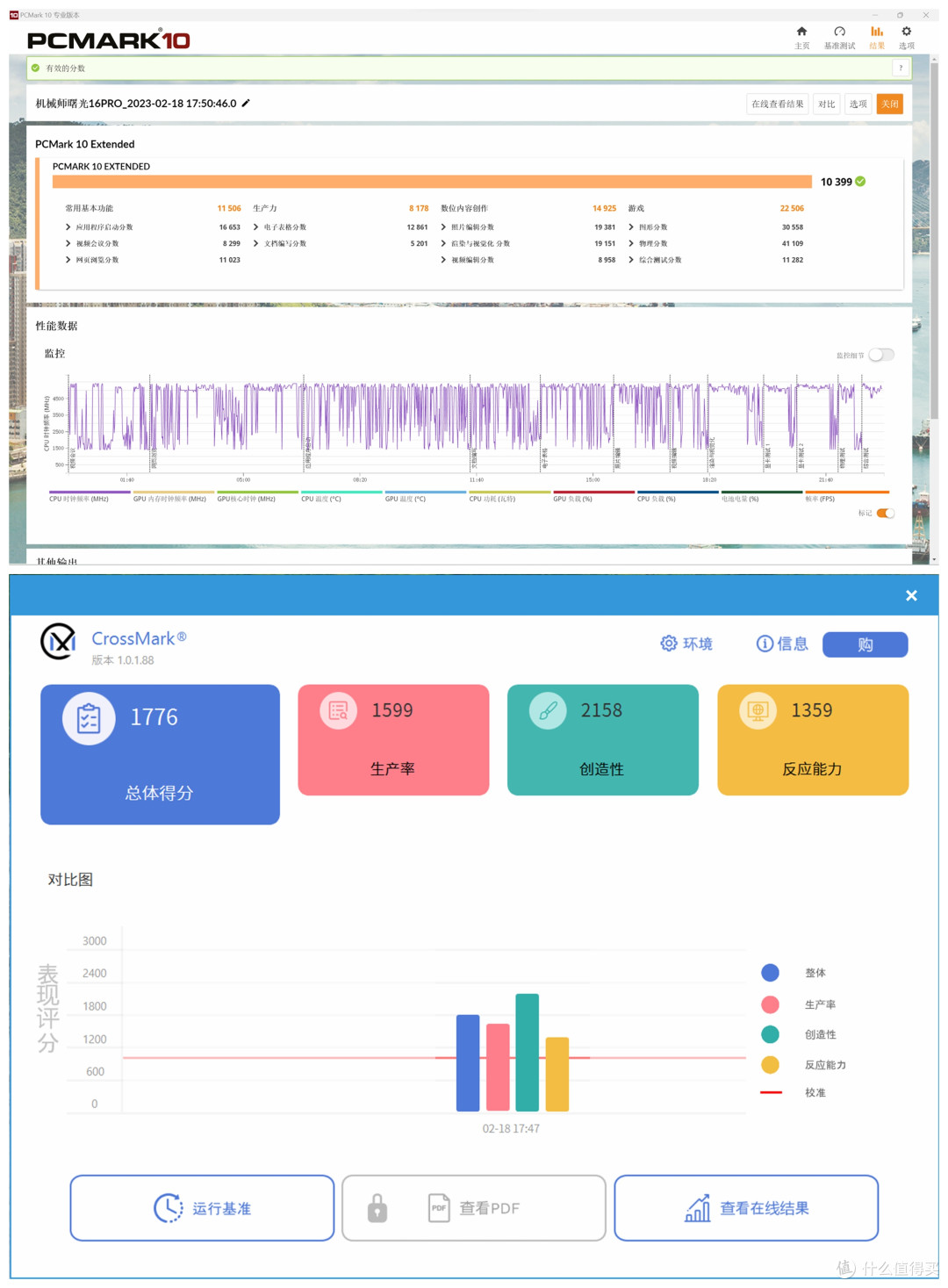Image resolution: width=948 pixels, height=1288 pixels.
Task: Click 查看在线结果 button in CrossMark
Action: (x=746, y=1208)
